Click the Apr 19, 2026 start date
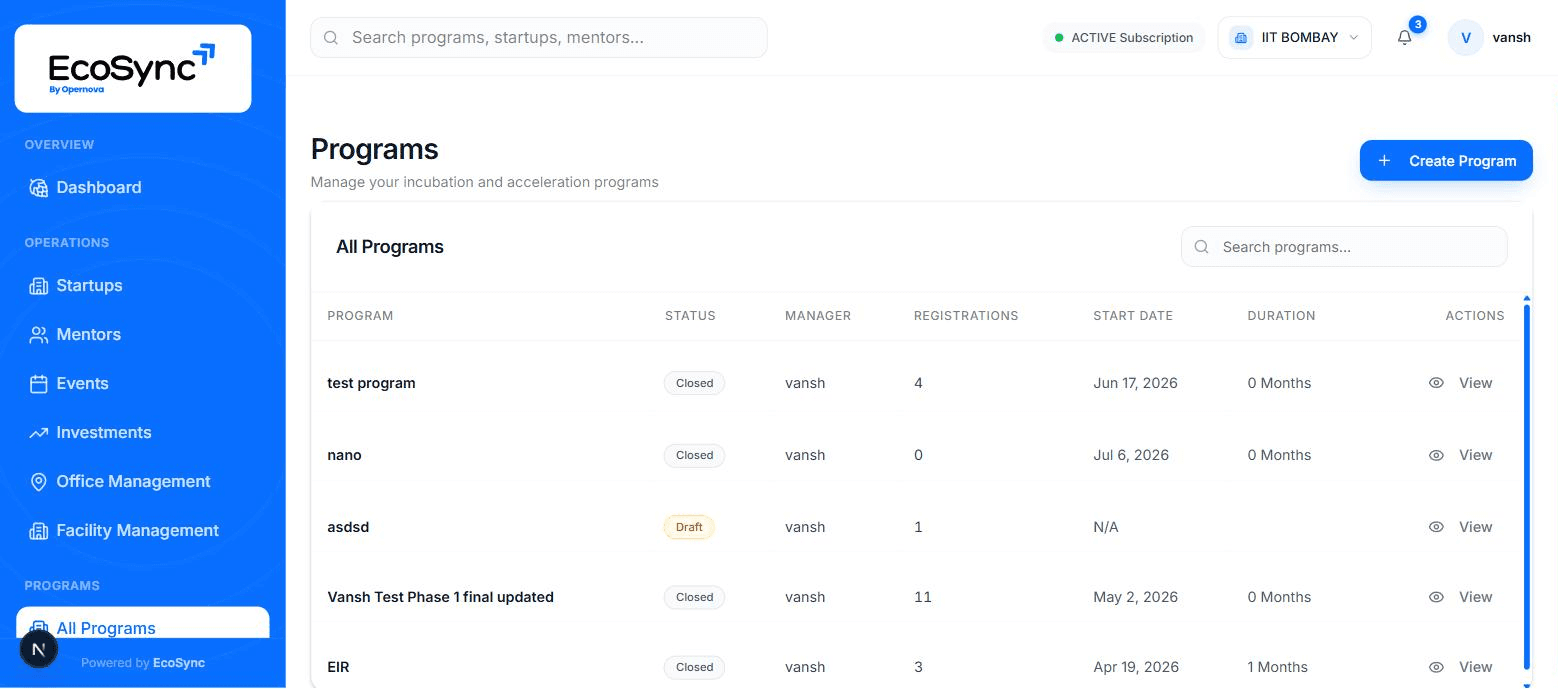This screenshot has width=1558, height=698. pos(1136,667)
